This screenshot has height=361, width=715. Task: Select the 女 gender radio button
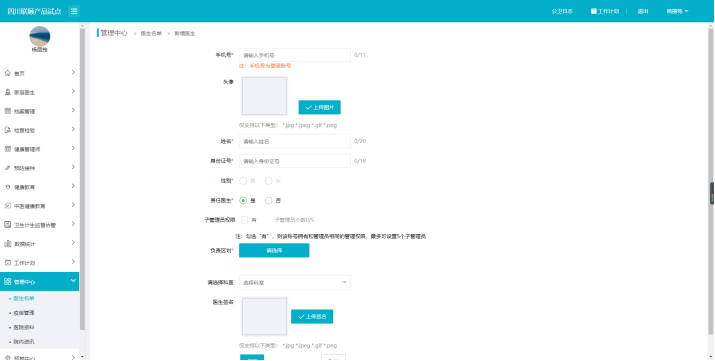(x=269, y=181)
